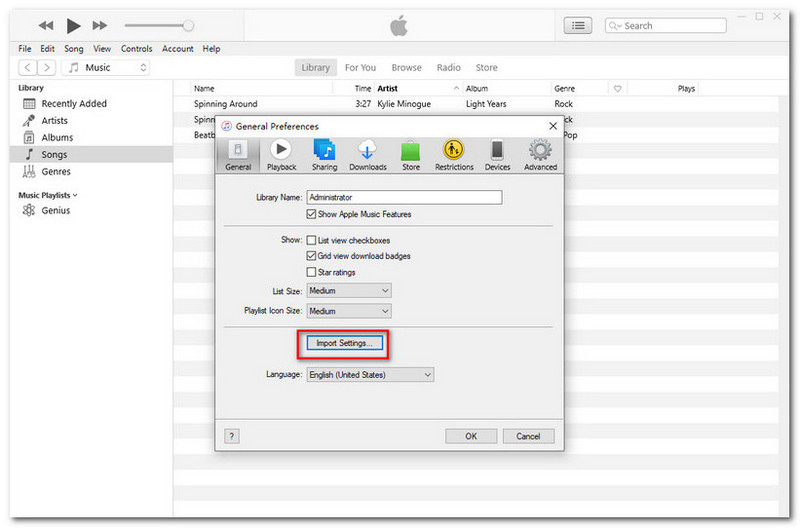Open the Restrictions preferences pane
Image resolution: width=800 pixels, height=528 pixels.
pos(454,155)
